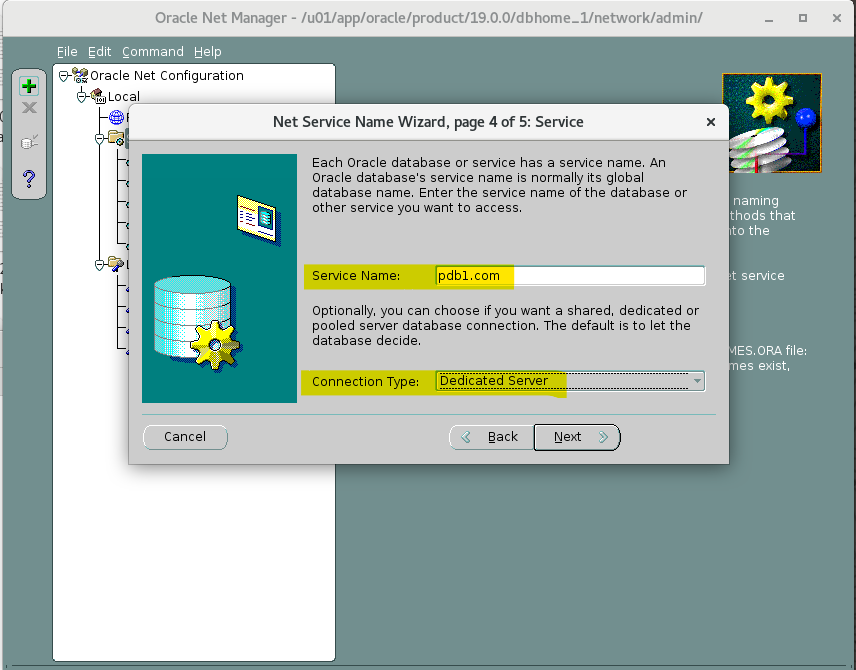Image resolution: width=856 pixels, height=670 pixels.
Task: Select Oracle Net Configuration tree label
Action: click(x=167, y=75)
